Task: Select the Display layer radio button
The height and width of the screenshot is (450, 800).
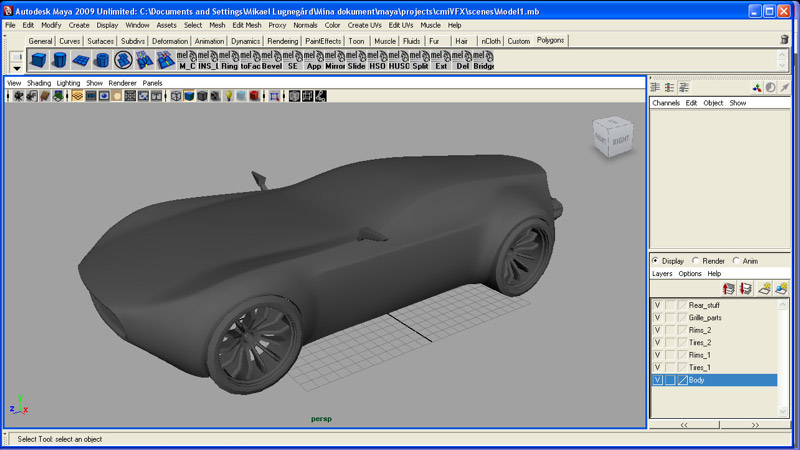Action: [x=656, y=261]
